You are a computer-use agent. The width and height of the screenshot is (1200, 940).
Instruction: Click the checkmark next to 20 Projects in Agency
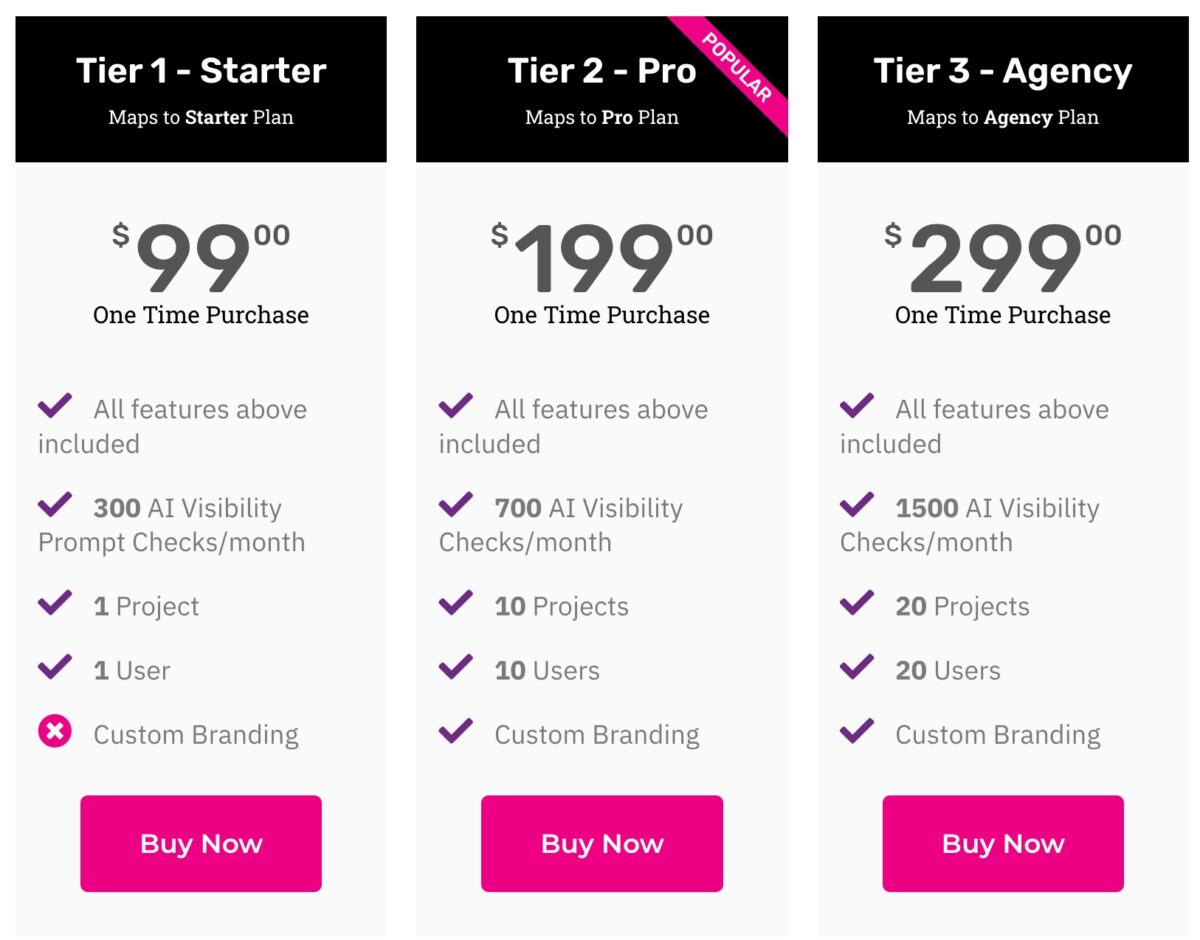856,605
